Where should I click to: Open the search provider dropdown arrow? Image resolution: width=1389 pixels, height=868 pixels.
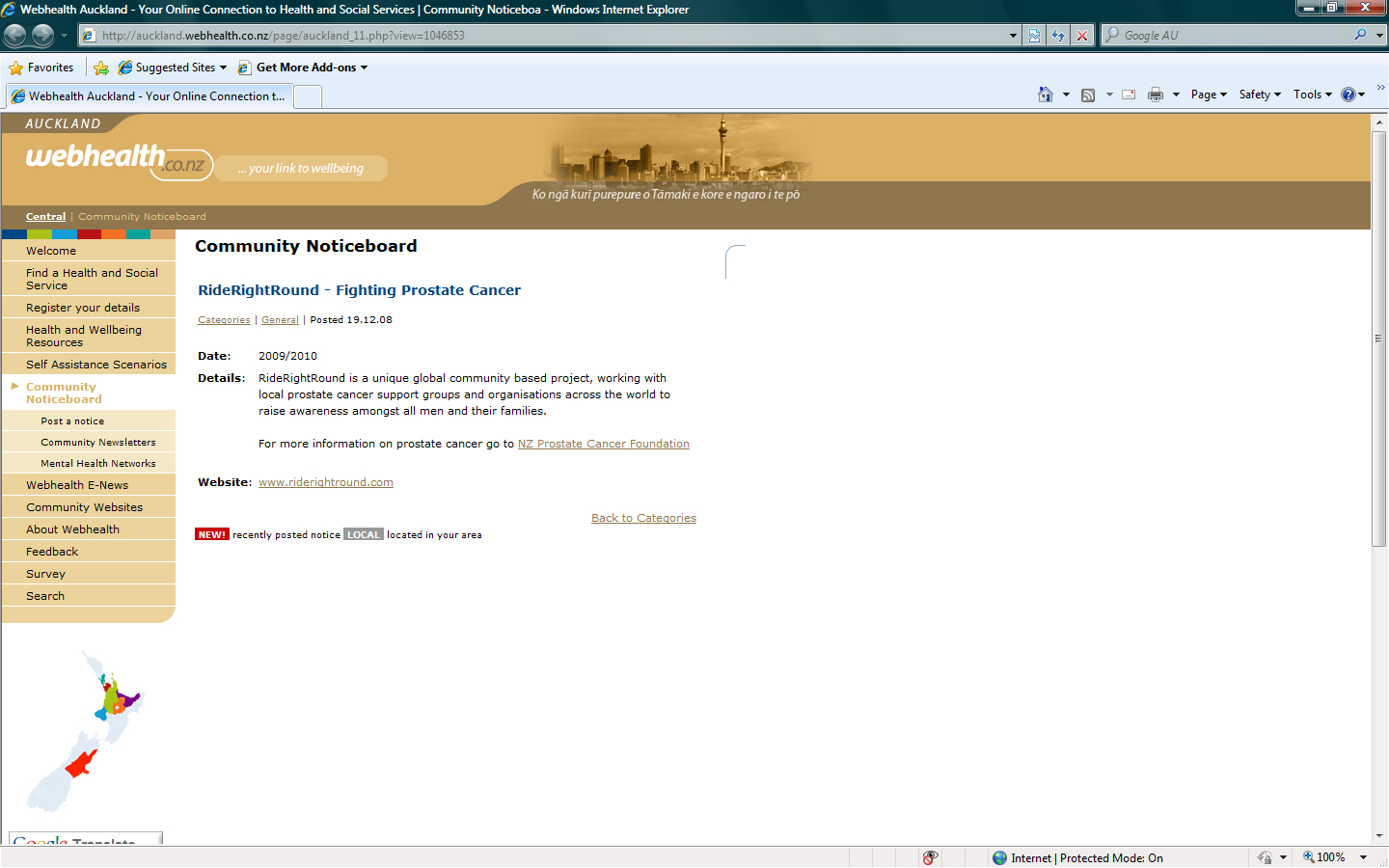tap(1379, 36)
